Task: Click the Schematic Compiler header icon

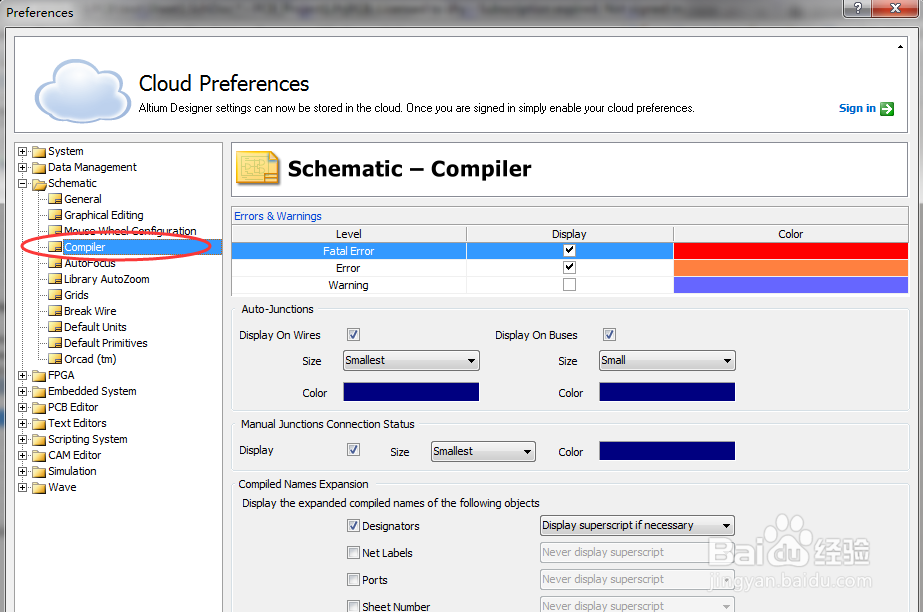Action: pyautogui.click(x=257, y=168)
